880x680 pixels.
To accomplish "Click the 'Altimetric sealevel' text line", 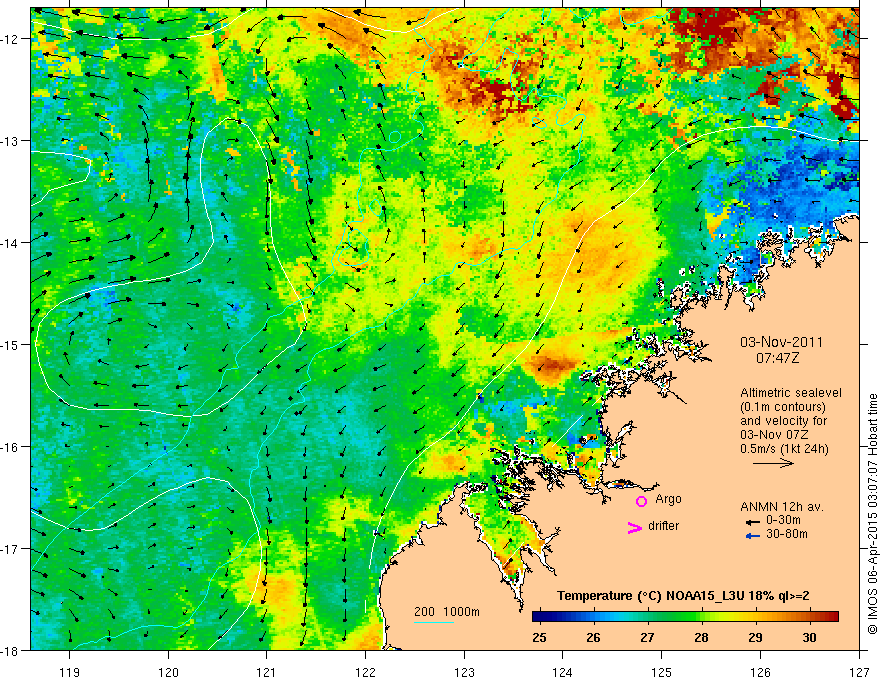I will 791,393.
